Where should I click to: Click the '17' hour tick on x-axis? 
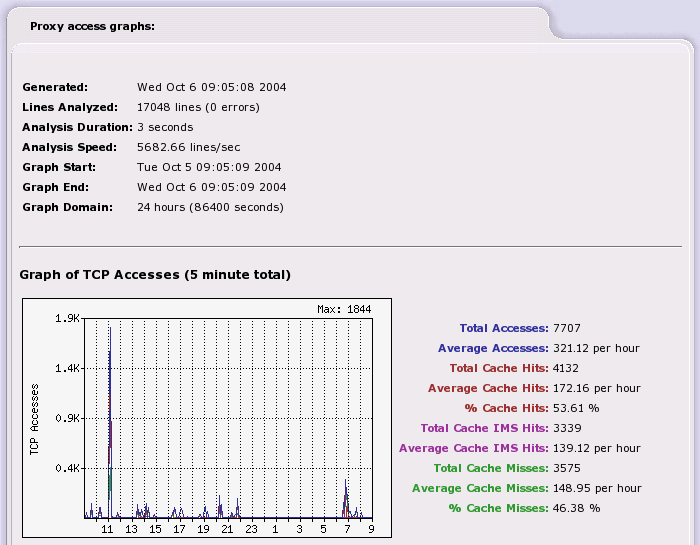179,529
